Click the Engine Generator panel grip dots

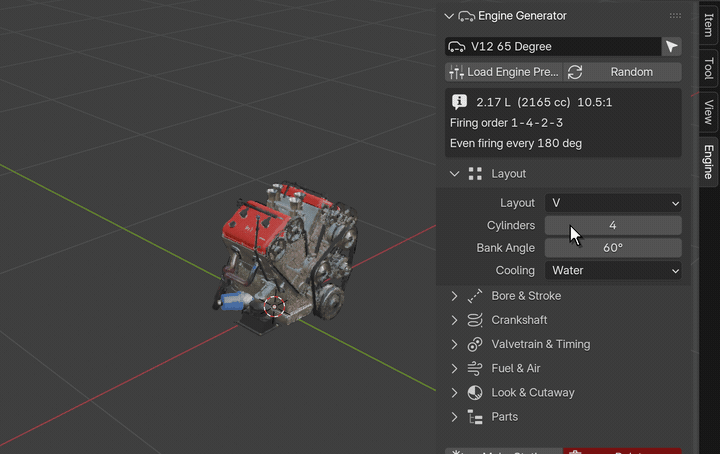pos(675,16)
